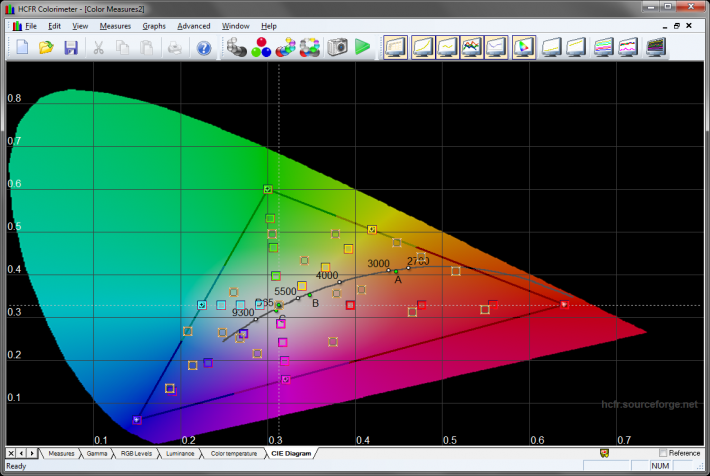Open the Measures menu
The image size is (710, 476).
pos(115,26)
